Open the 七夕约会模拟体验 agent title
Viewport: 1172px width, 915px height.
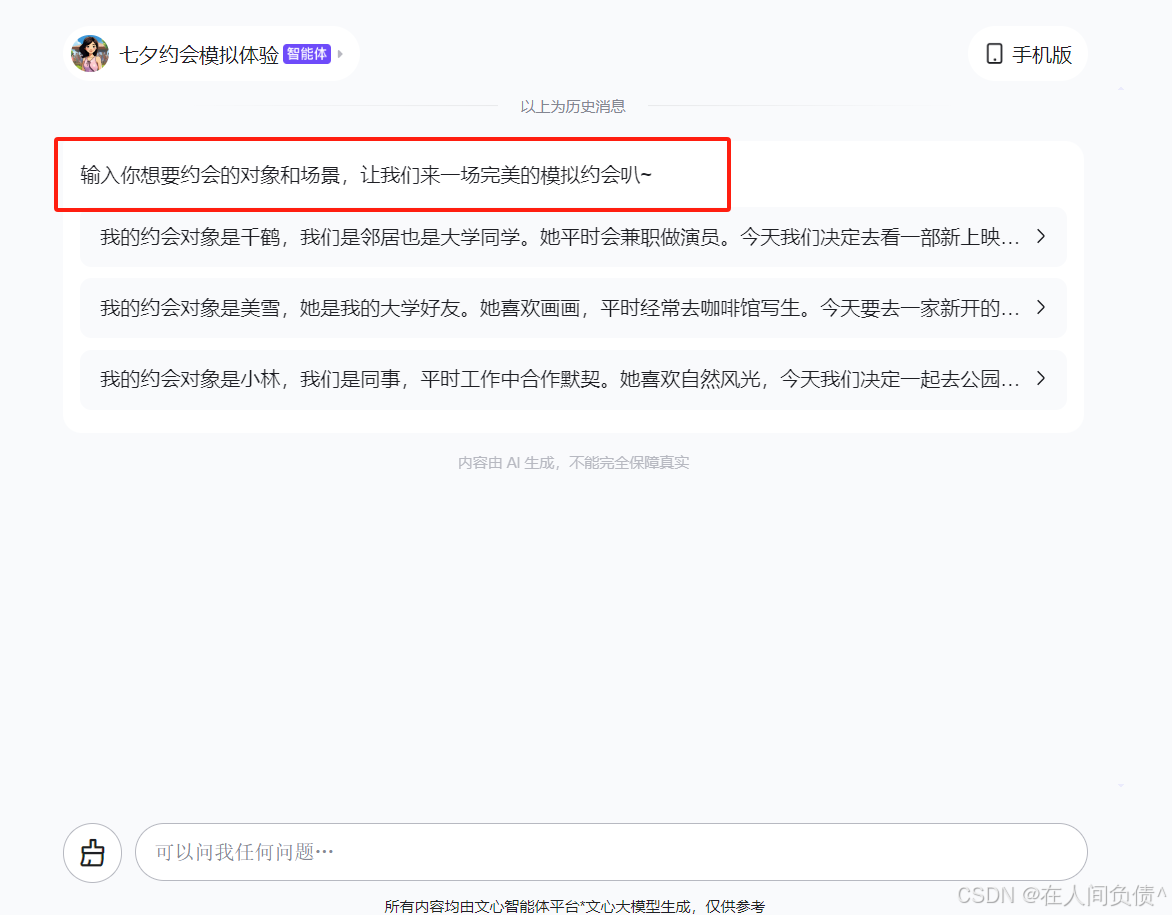pyautogui.click(x=199, y=55)
